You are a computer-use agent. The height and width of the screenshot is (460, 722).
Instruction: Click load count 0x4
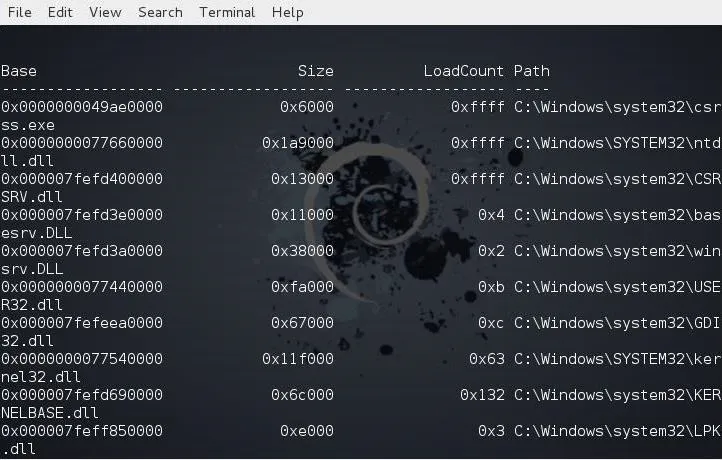click(x=491, y=215)
